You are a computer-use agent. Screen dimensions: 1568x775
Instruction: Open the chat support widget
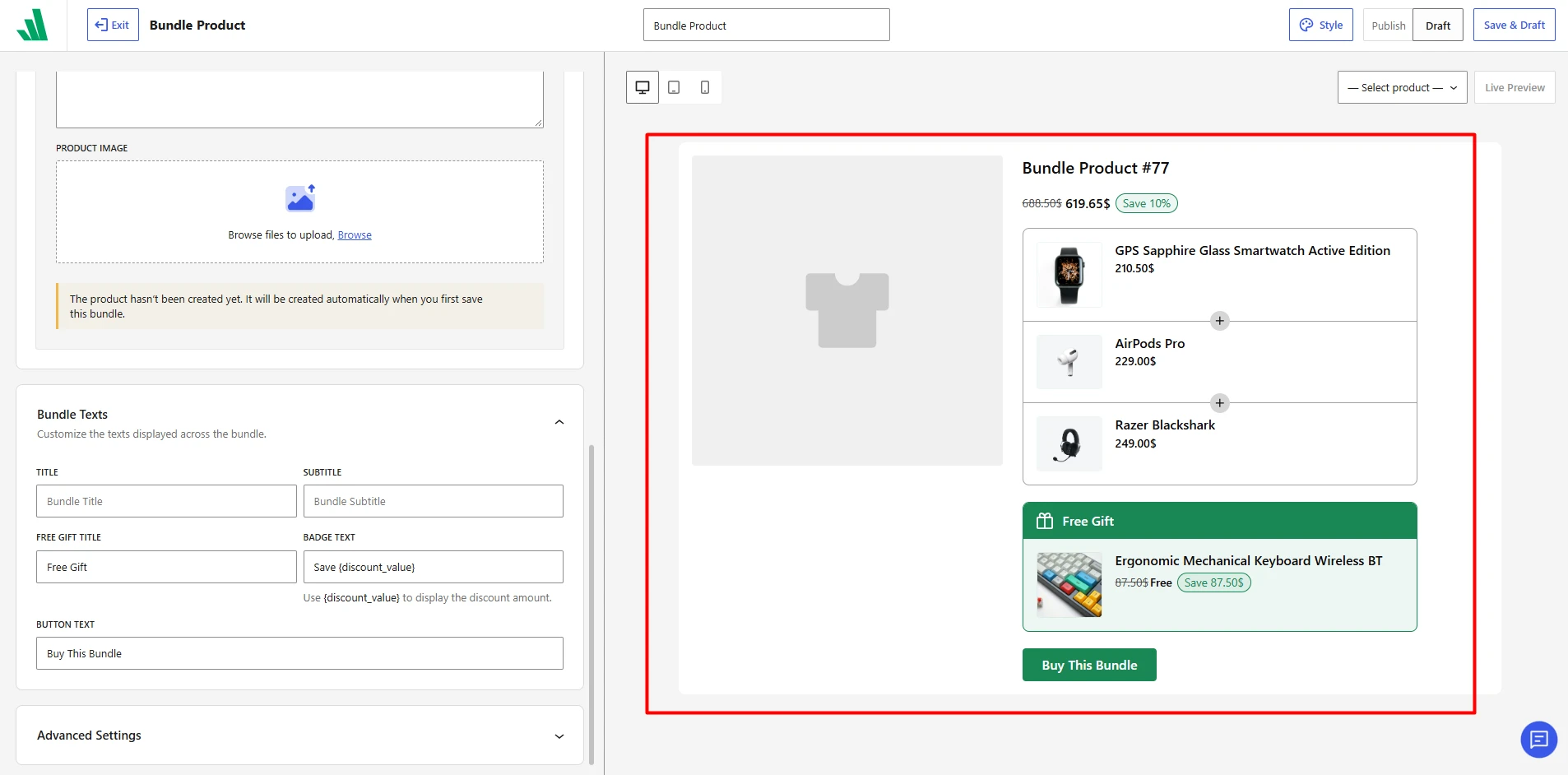(x=1538, y=740)
